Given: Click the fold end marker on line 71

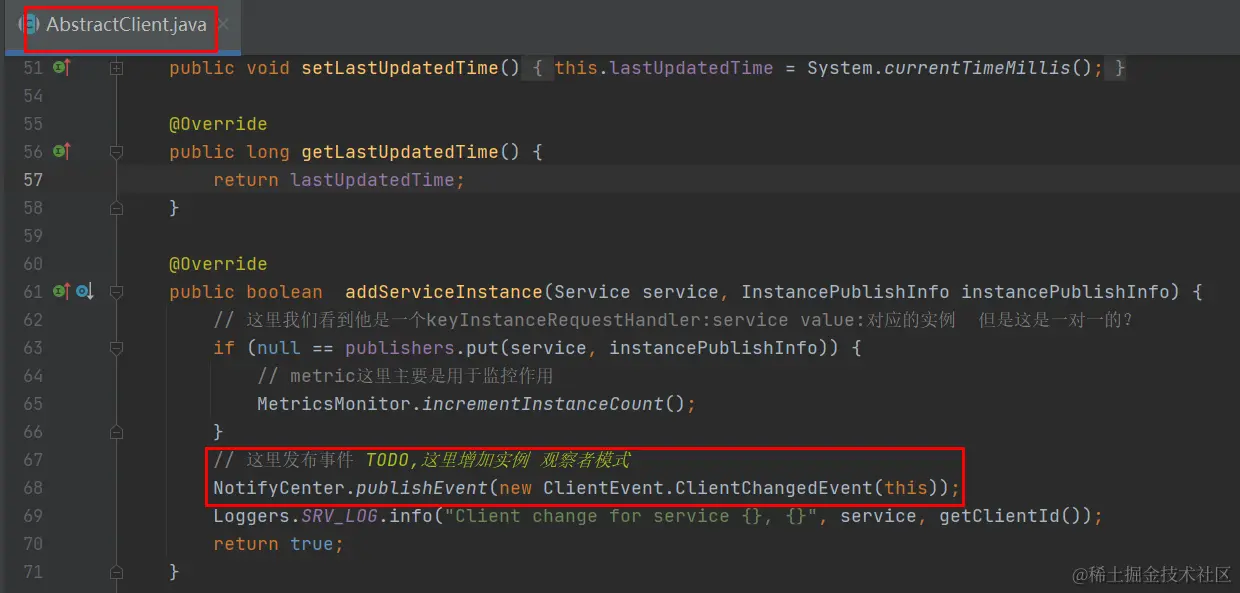Looking at the screenshot, I should 116,572.
